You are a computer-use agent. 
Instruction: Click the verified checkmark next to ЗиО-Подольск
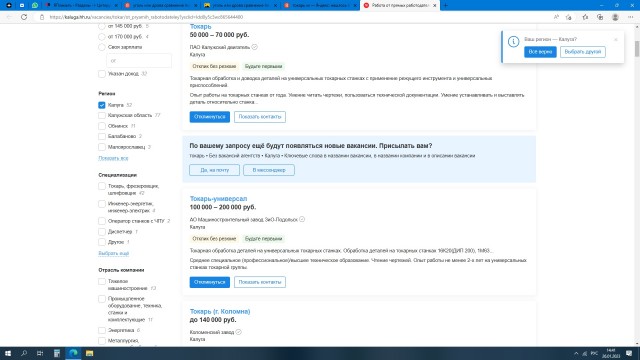tap(302, 219)
